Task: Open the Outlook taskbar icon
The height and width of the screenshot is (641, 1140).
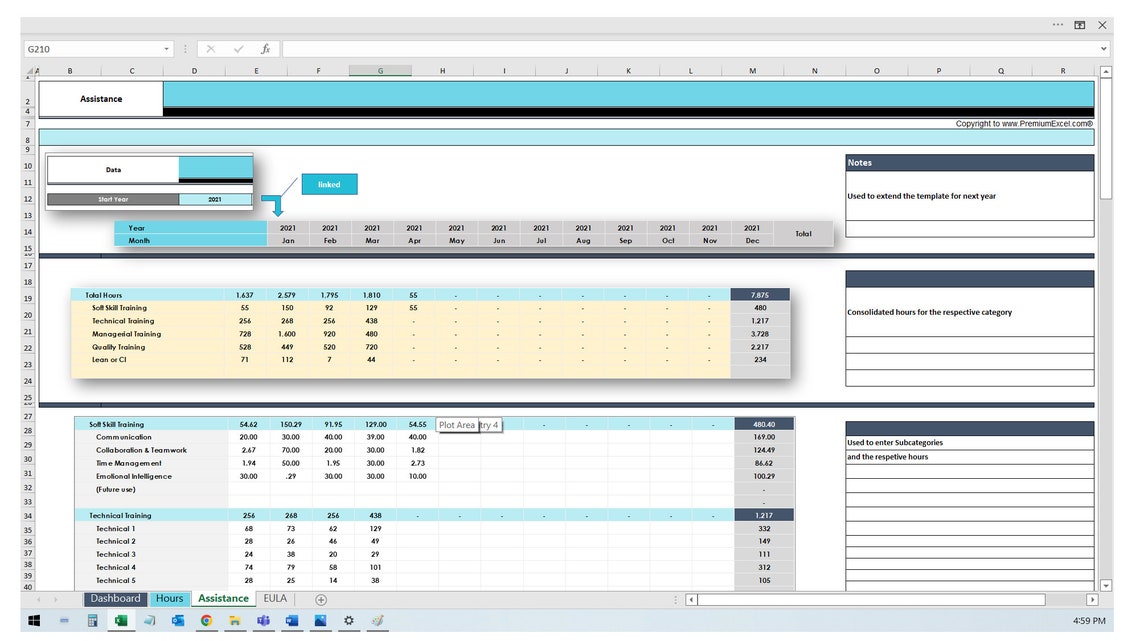Action: pyautogui.click(x=177, y=621)
